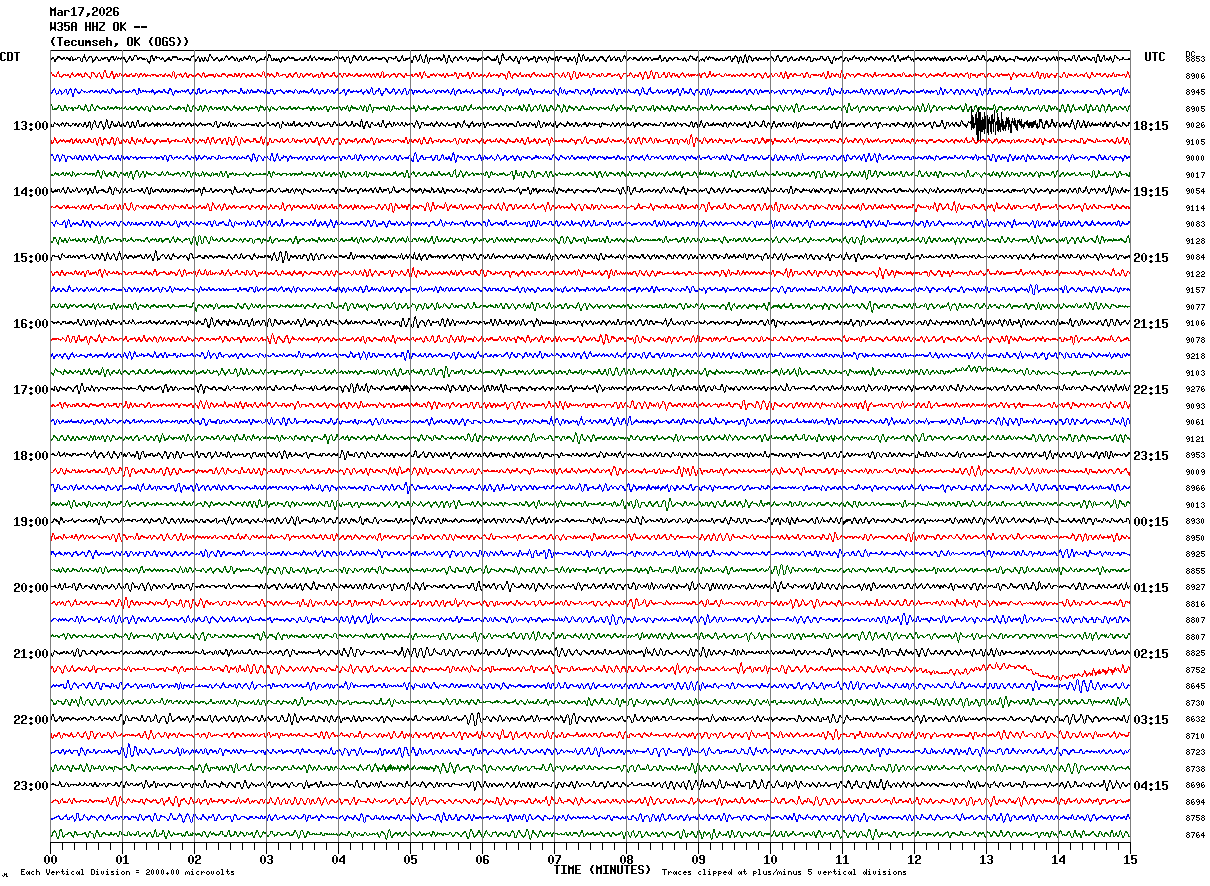The height and width of the screenshot is (886, 1210).
Task: Click minute tick label "12" on time axis
Action: [x=914, y=859]
